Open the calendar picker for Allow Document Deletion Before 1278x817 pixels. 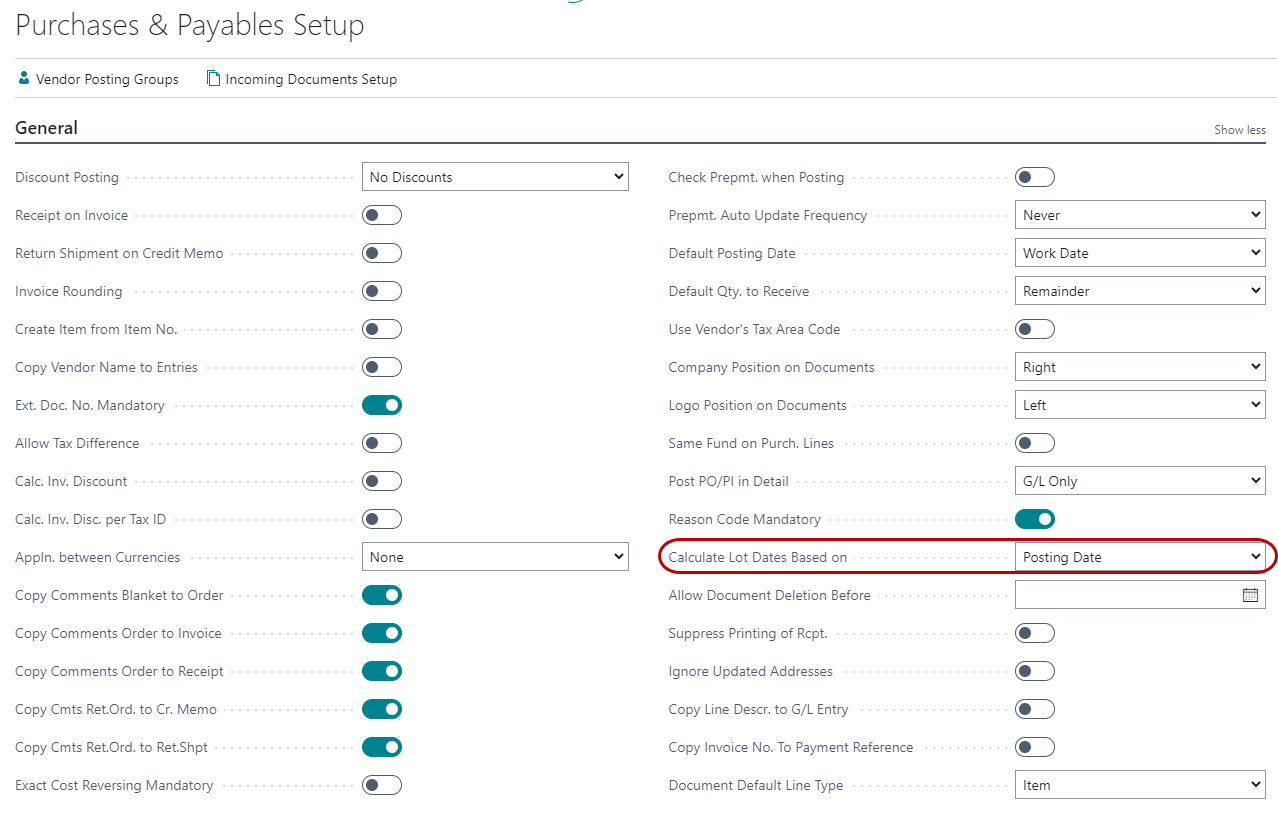(x=1250, y=595)
